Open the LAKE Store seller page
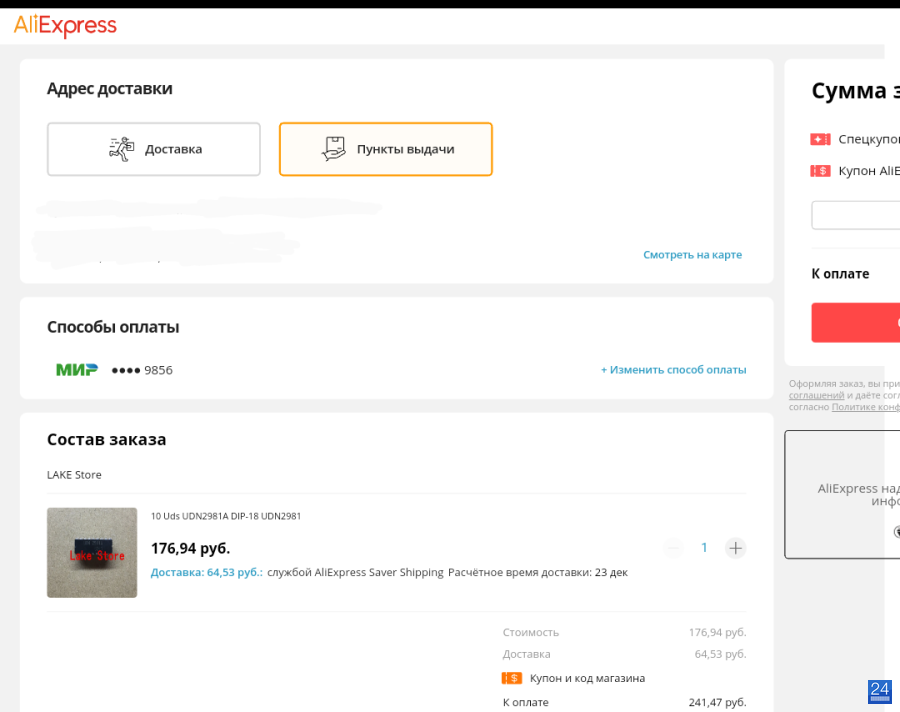The width and height of the screenshot is (900, 712). (x=74, y=475)
